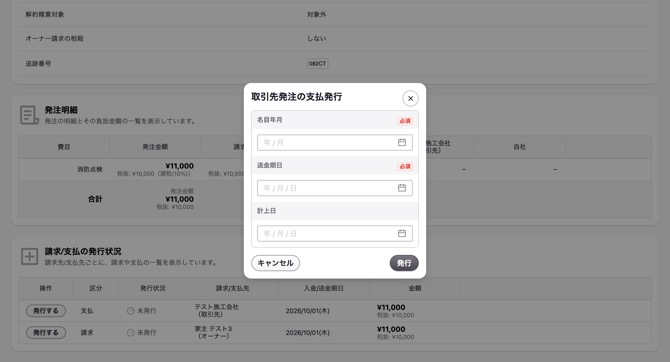This screenshot has width=670, height=362.
Task: Open calendar picker for 計上日
Action: [x=402, y=233]
